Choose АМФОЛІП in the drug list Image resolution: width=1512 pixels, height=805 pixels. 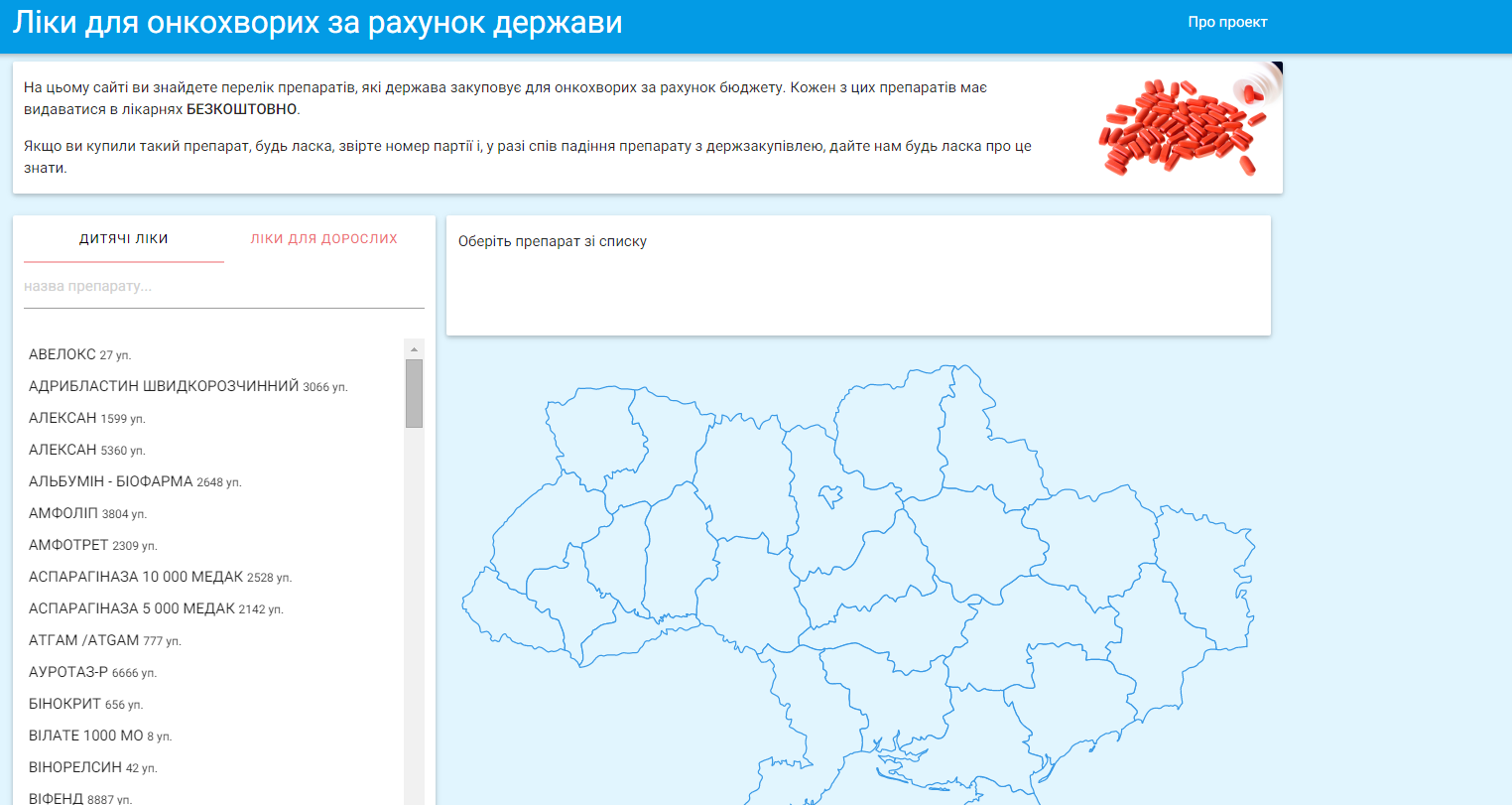(x=87, y=513)
